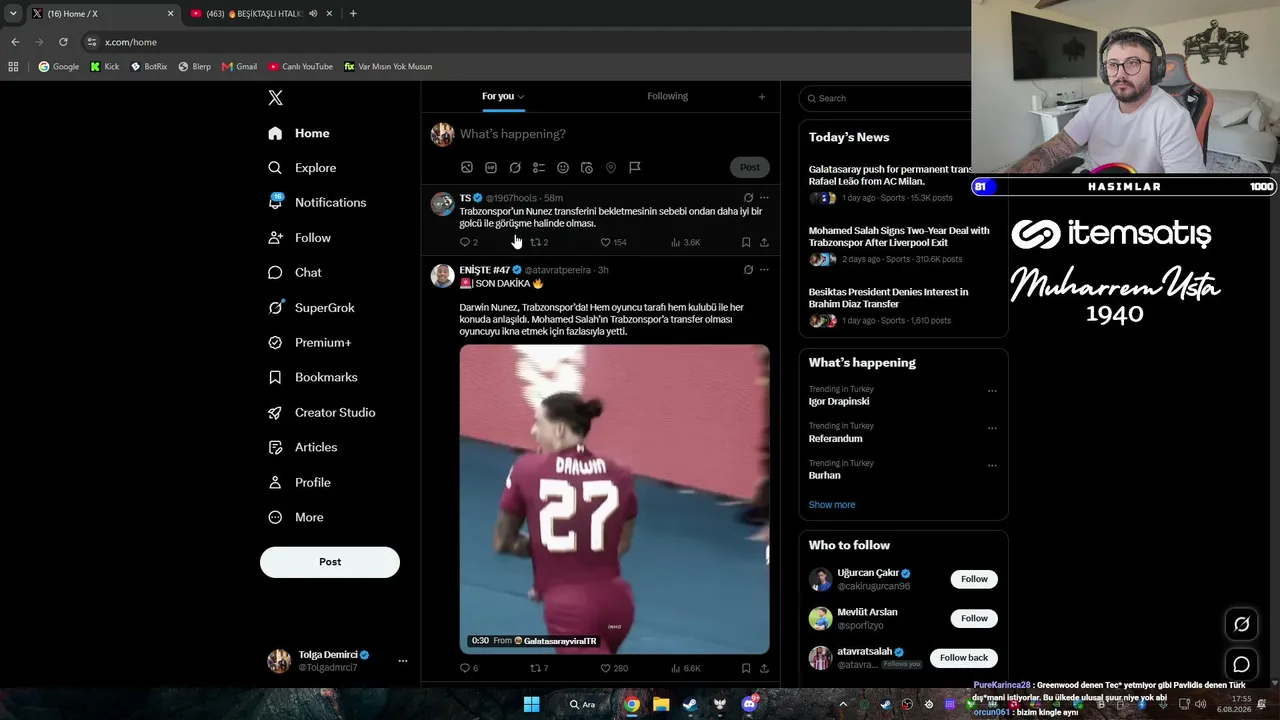
Task: Open the Chrome tab search dropdown
Action: coord(13,14)
